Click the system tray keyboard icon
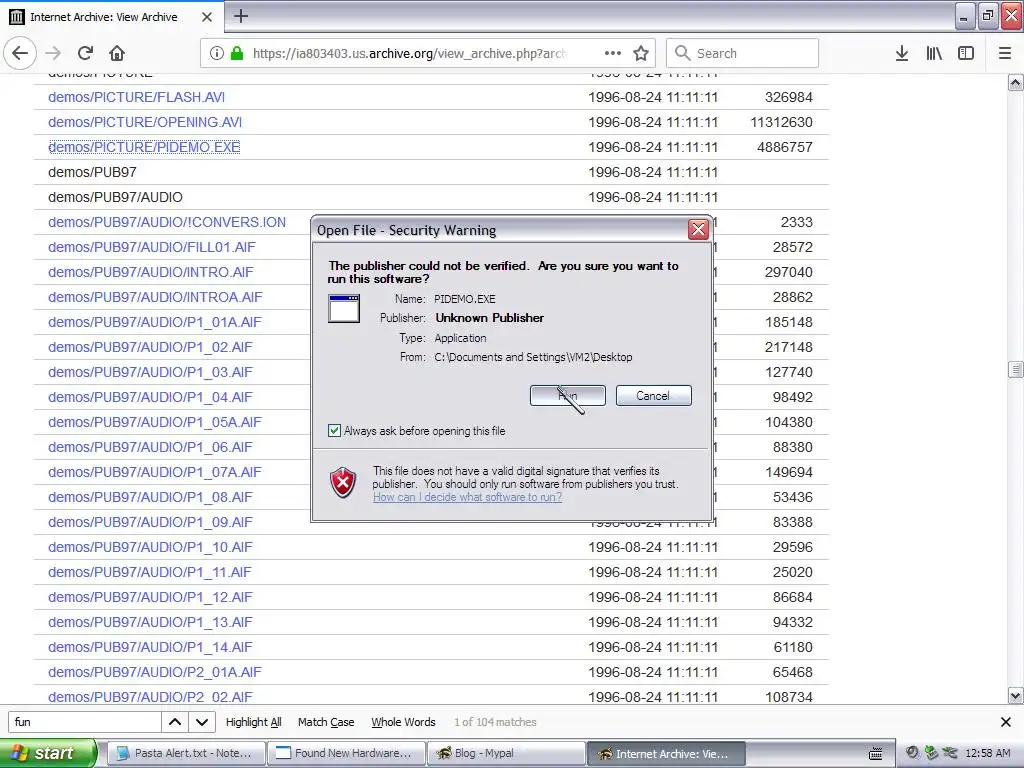The width and height of the screenshot is (1024, 768). (876, 754)
